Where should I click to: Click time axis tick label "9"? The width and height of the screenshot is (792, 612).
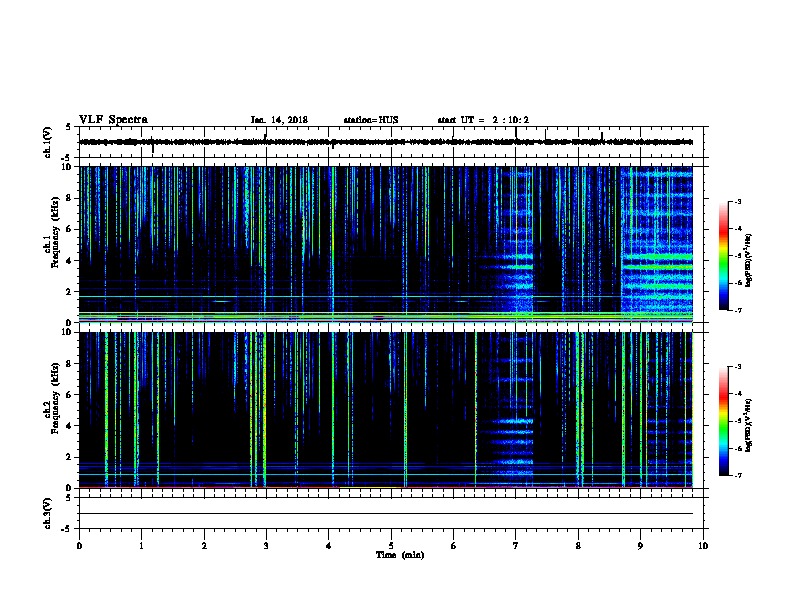click(640, 545)
